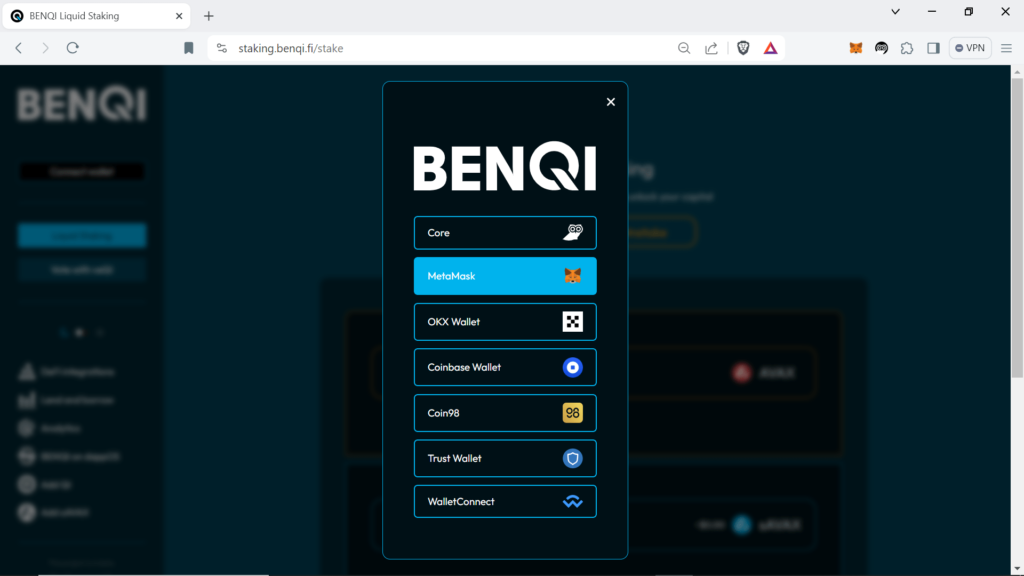Choose Trust Wallet to connect
The width and height of the screenshot is (1024, 576).
click(505, 458)
